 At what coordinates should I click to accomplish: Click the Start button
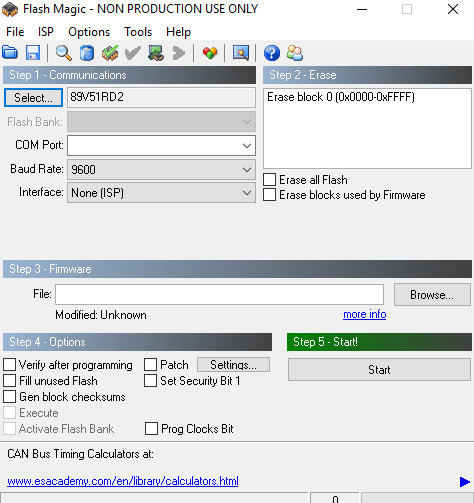click(x=379, y=370)
